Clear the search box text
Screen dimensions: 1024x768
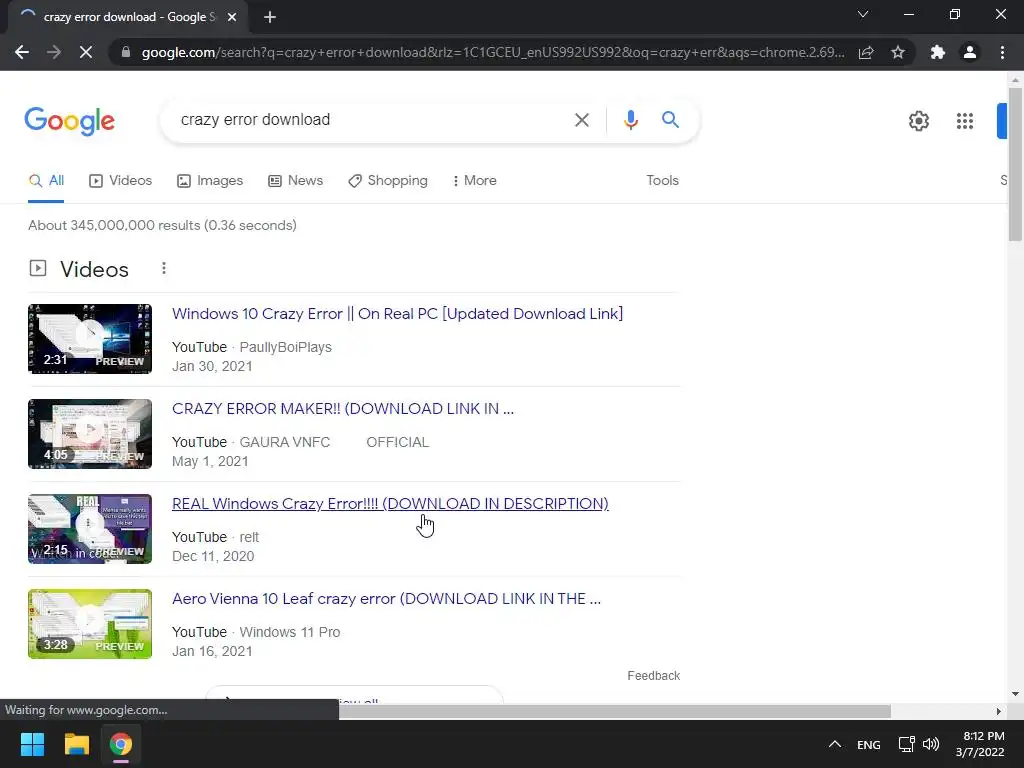(581, 120)
